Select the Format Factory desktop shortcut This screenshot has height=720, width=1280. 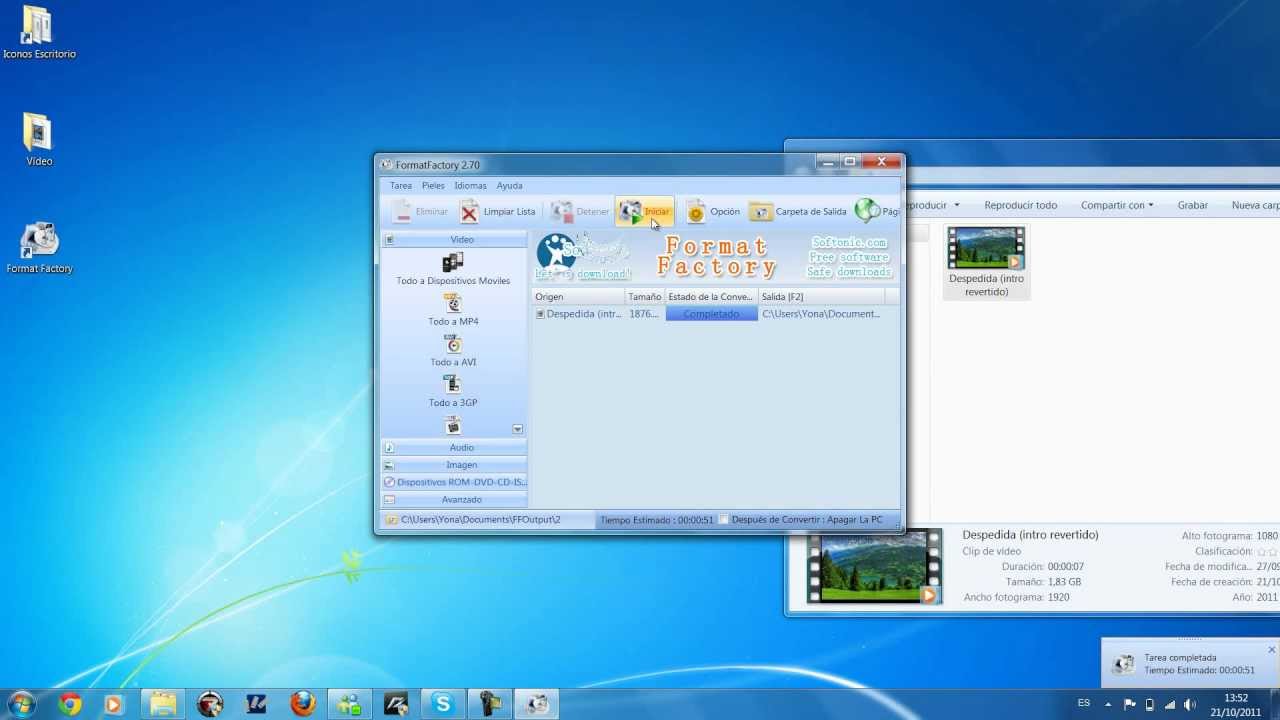click(x=39, y=248)
